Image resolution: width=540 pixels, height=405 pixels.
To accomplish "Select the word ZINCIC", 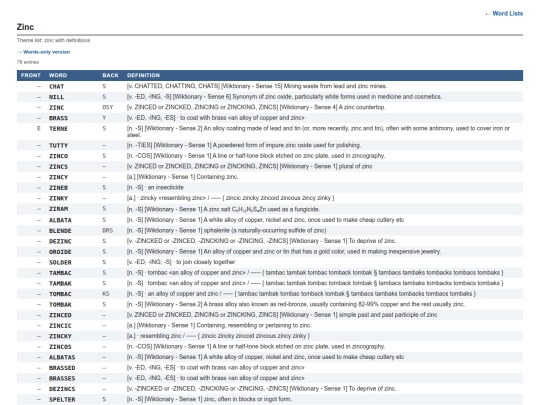I will (60, 326).
